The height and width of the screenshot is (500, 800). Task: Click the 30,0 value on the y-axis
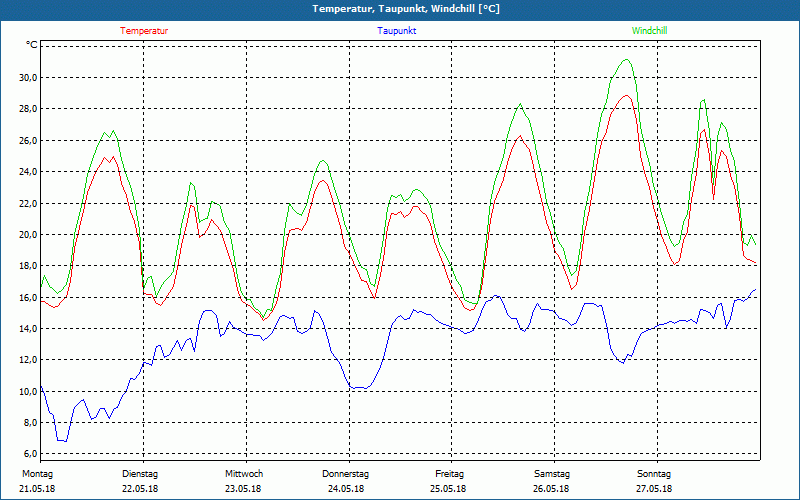[x=27, y=77]
